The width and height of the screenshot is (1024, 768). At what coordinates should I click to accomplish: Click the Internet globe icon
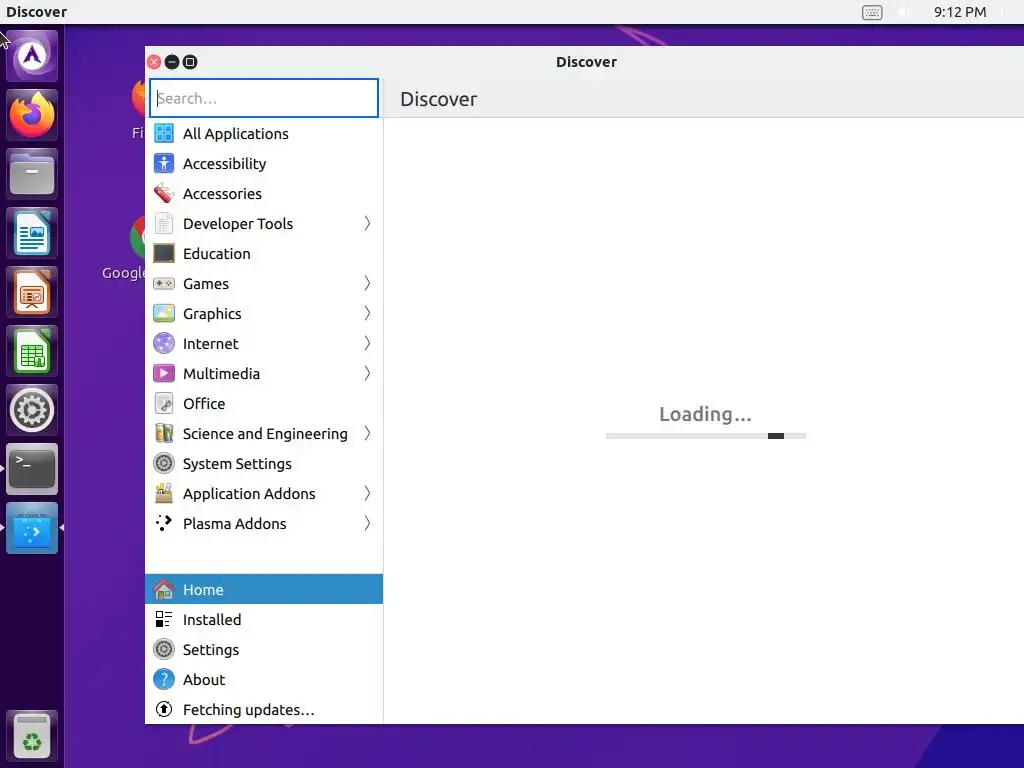pyautogui.click(x=164, y=344)
